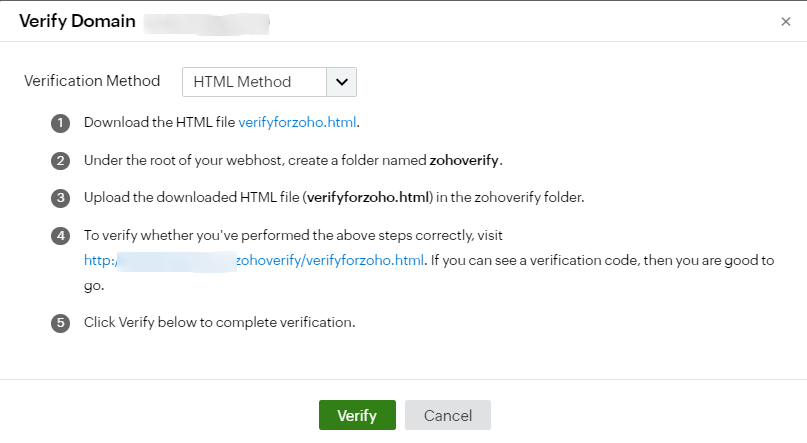This screenshot has height=443, width=807.
Task: Open the HTML Method combo box
Action: click(x=255, y=82)
